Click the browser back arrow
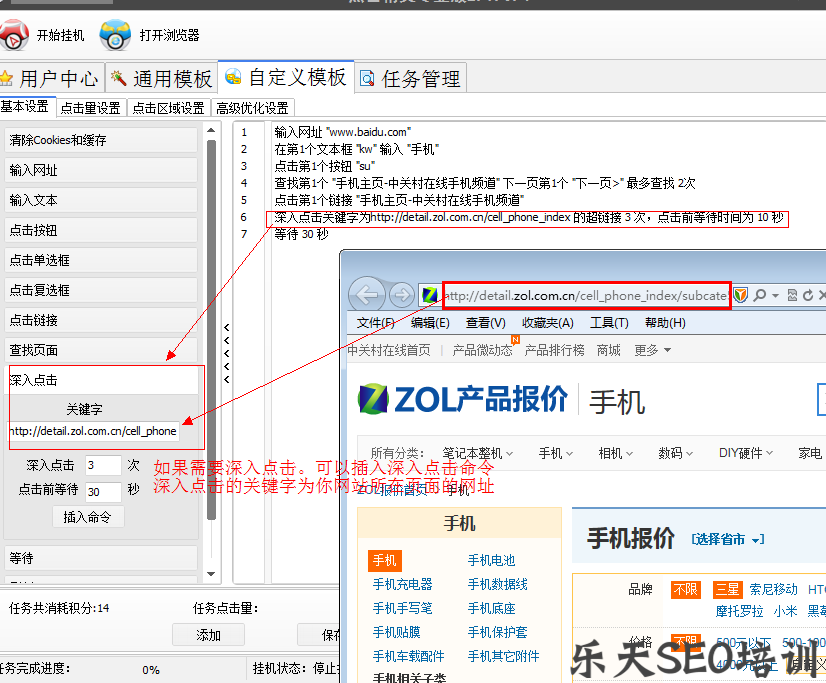This screenshot has width=826, height=683. tap(367, 294)
